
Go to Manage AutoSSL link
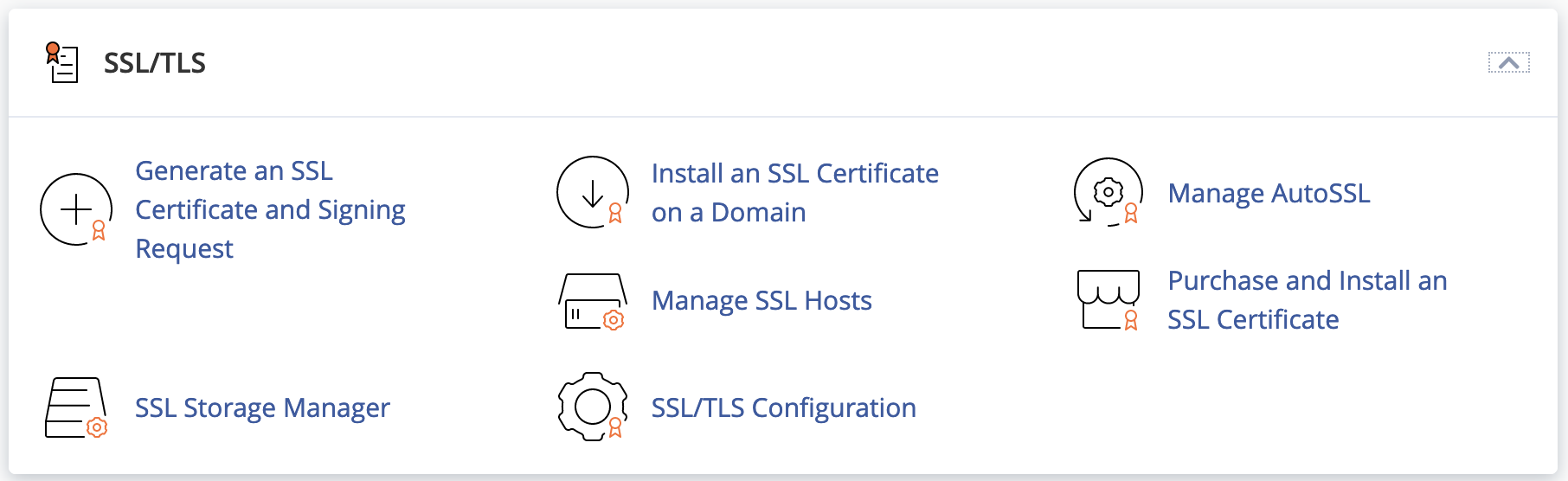point(1269,193)
